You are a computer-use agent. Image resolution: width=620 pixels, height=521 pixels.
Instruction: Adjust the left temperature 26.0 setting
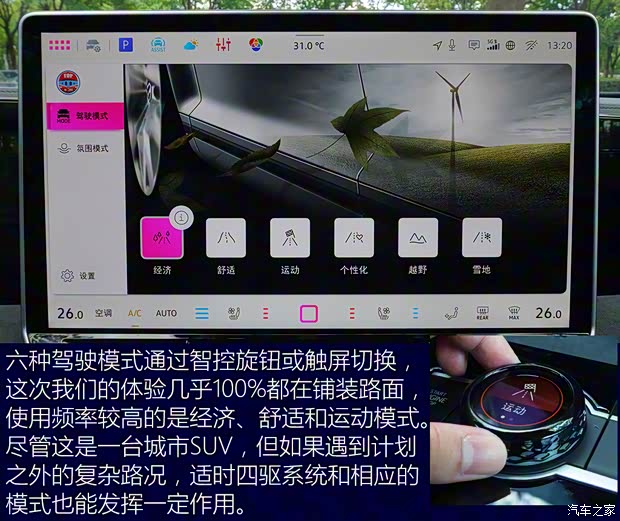(70, 313)
